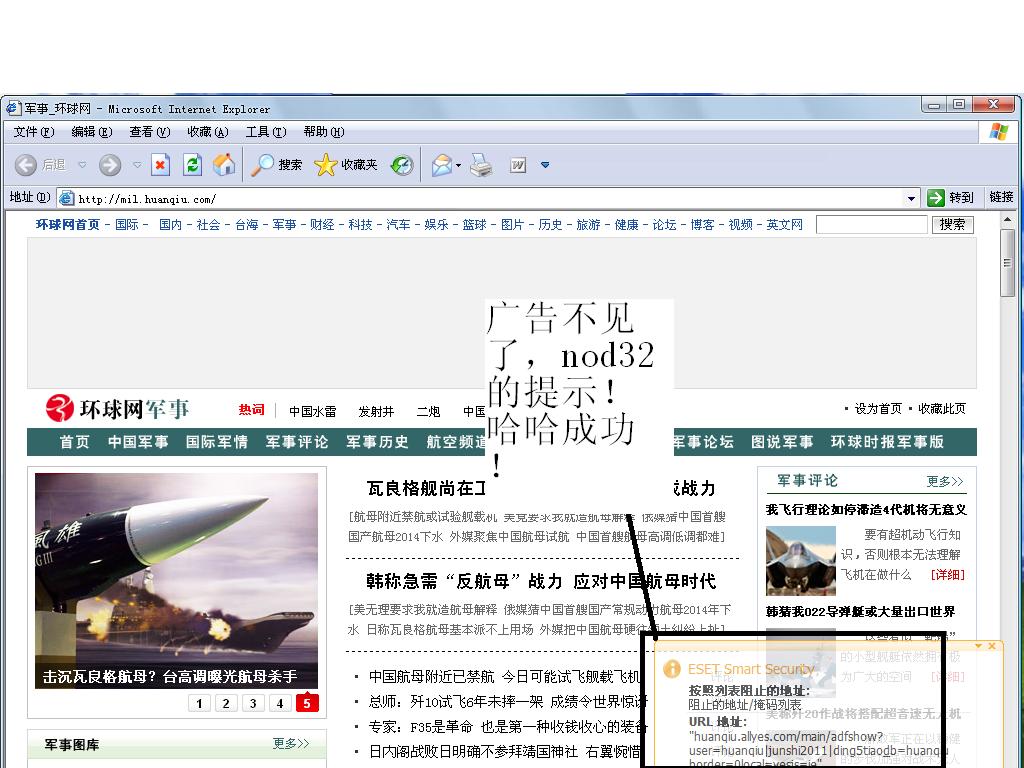
Task: Click the 中国水雷 hot word link
Action: click(x=313, y=411)
